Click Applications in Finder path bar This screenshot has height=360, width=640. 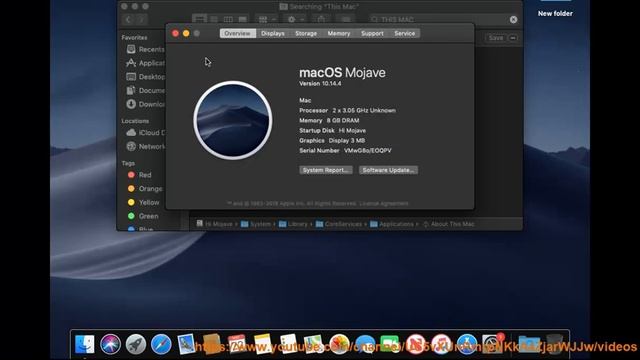tap(392, 224)
